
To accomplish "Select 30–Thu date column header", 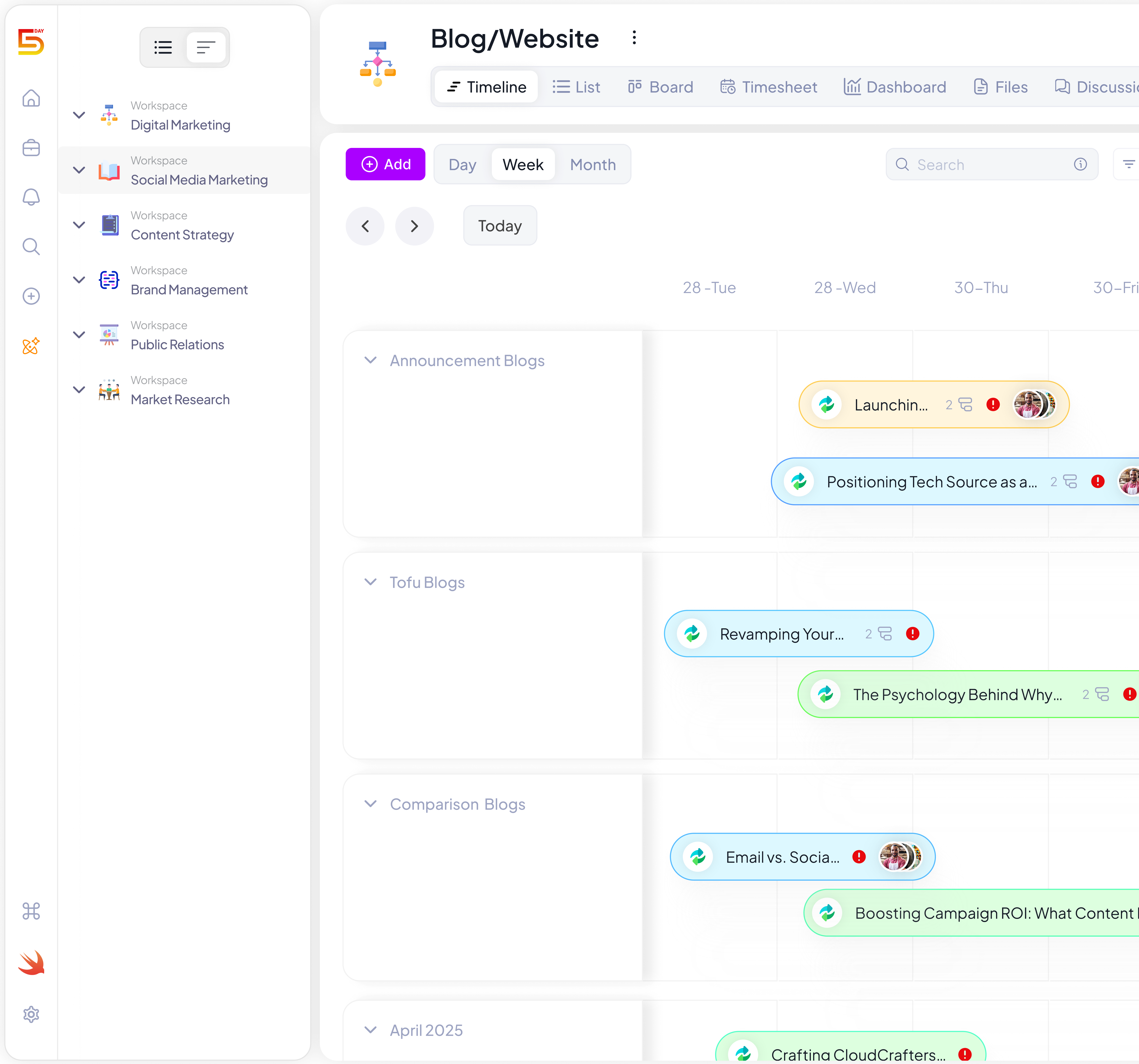I will click(981, 288).
